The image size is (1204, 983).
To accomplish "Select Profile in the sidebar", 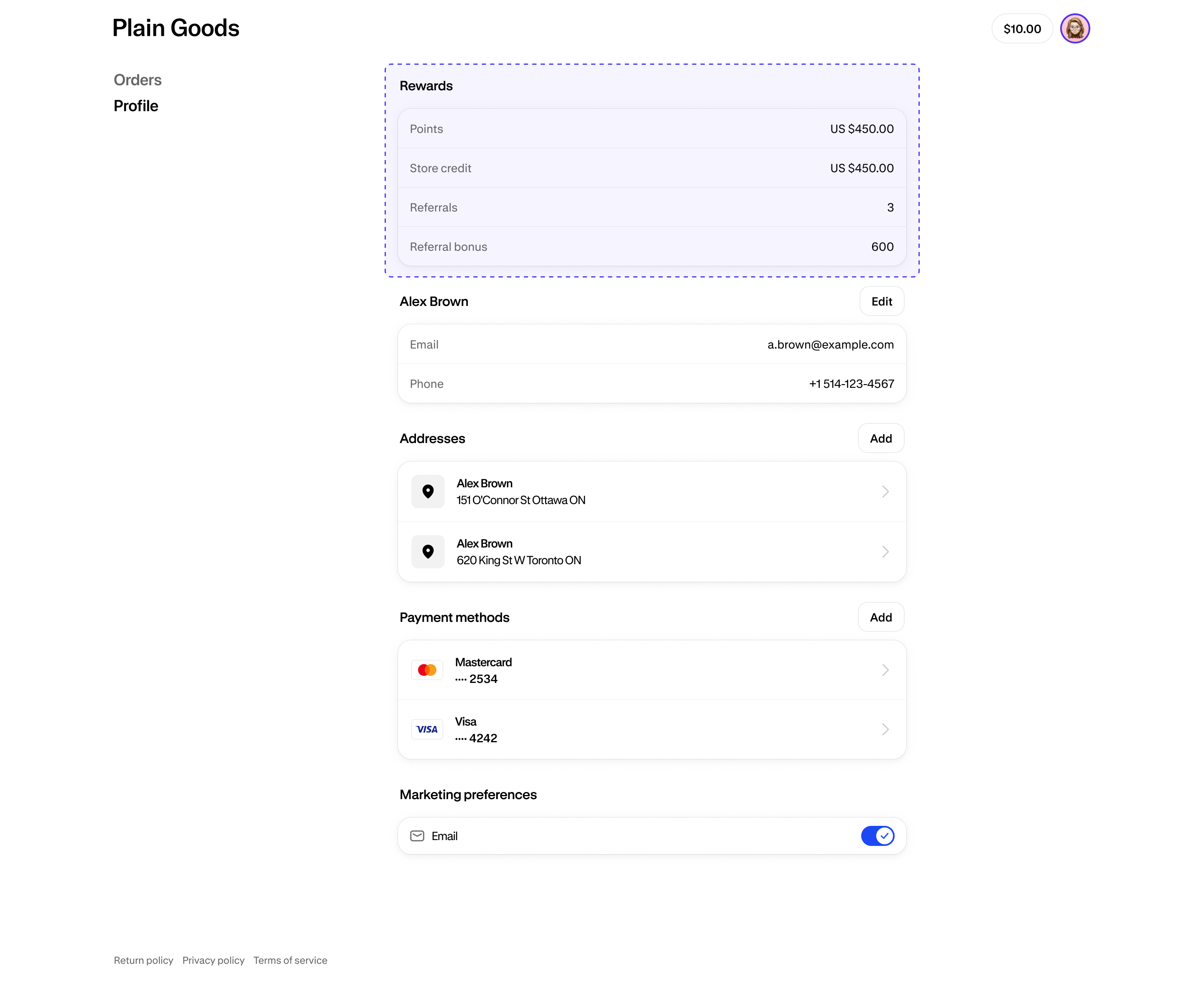I will pyautogui.click(x=136, y=106).
